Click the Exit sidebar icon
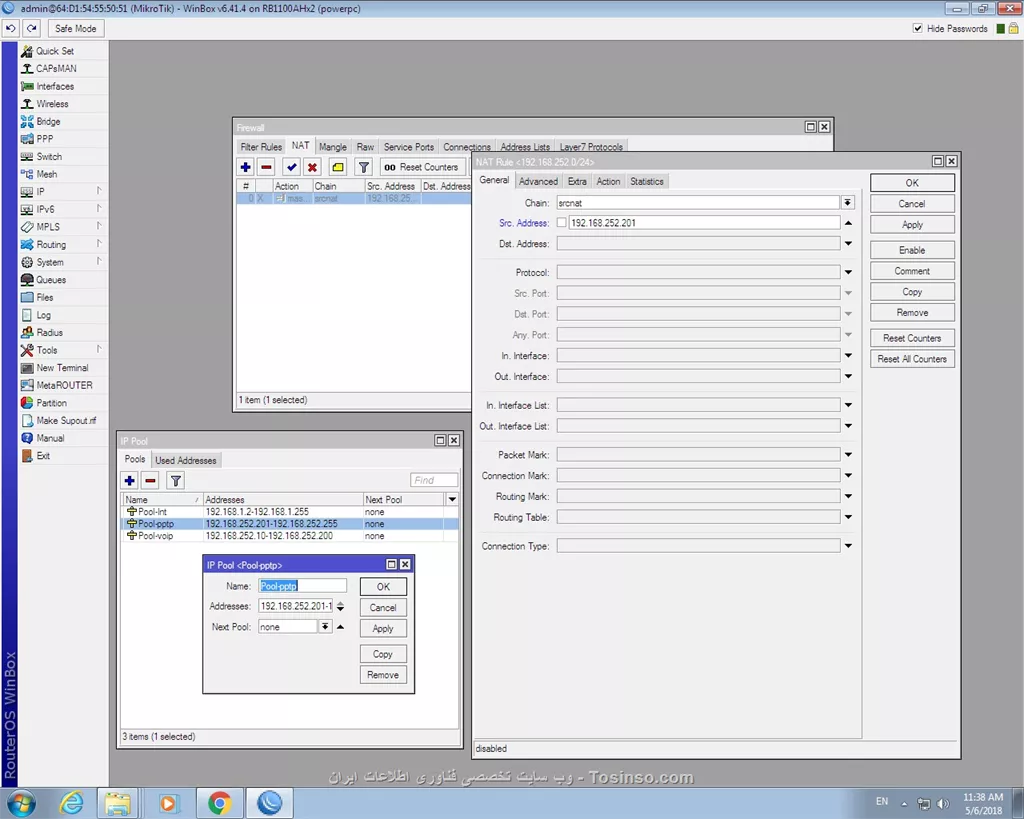Image resolution: width=1024 pixels, height=819 pixels. click(x=27, y=456)
